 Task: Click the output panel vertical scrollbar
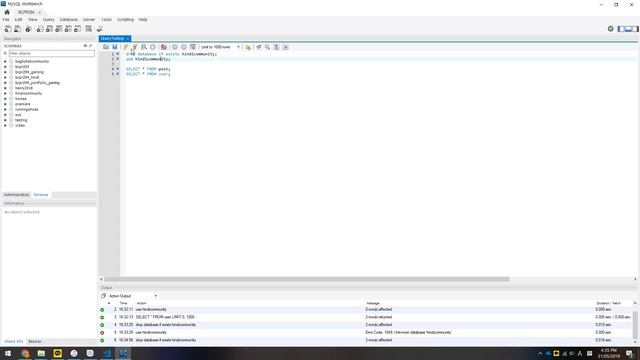click(x=635, y=324)
